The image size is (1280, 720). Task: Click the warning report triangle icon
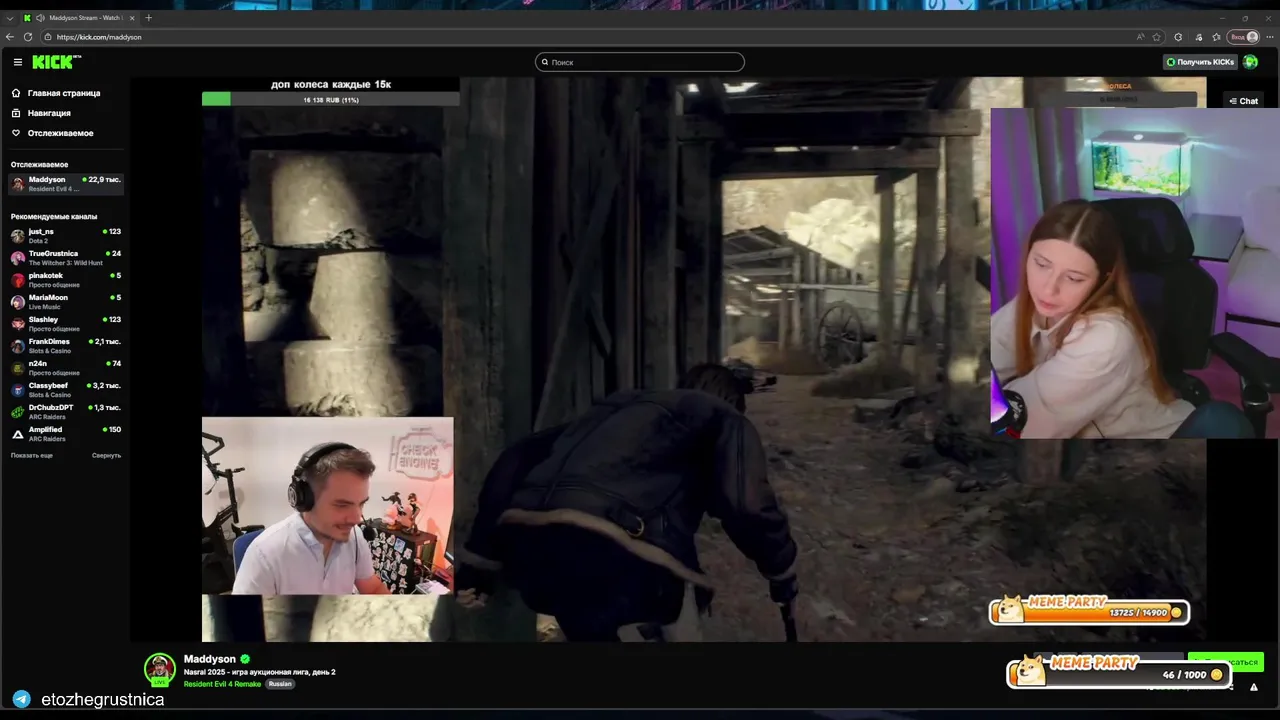point(1254,687)
